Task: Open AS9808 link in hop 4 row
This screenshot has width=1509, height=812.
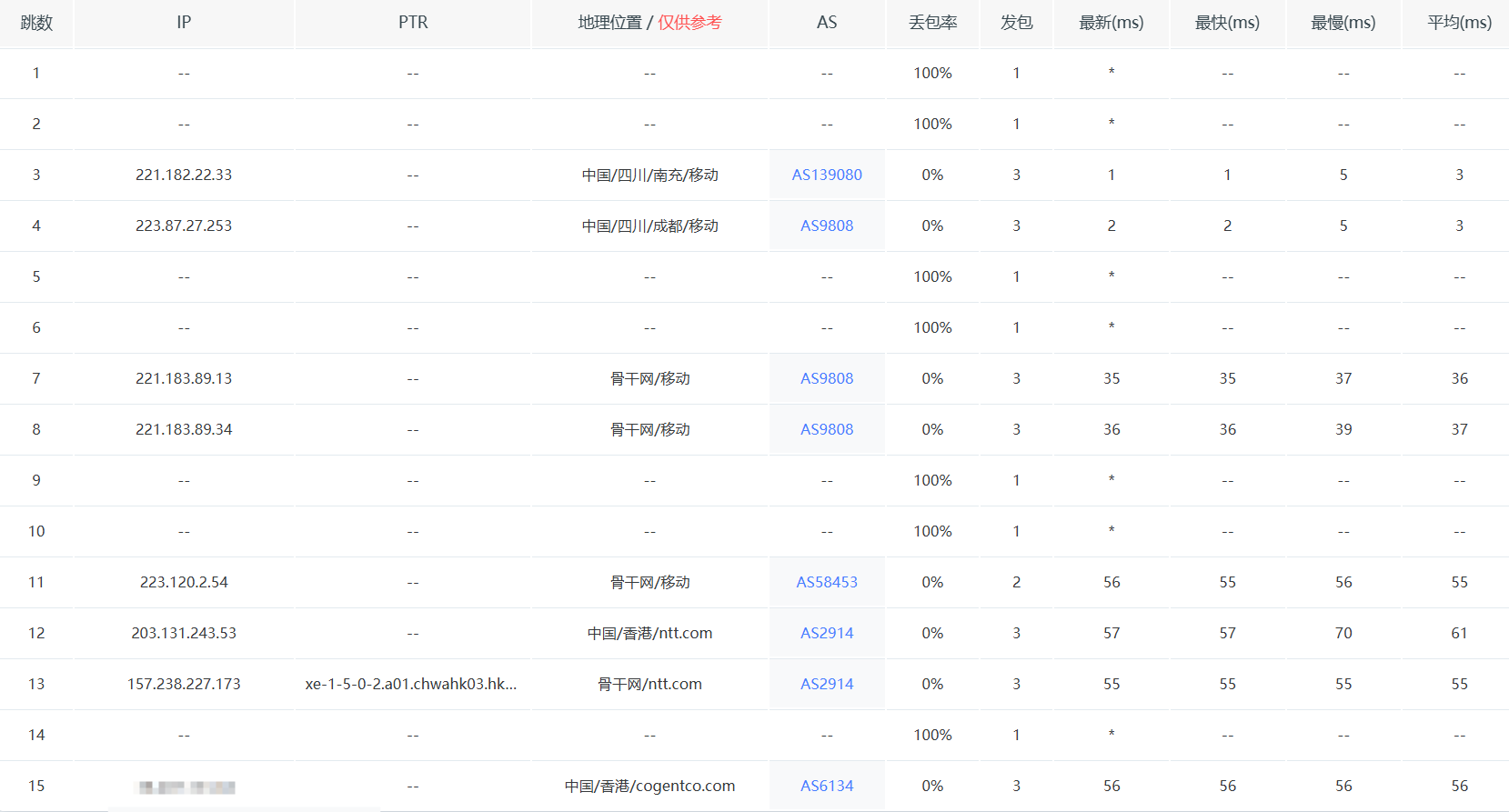Action: 826,226
